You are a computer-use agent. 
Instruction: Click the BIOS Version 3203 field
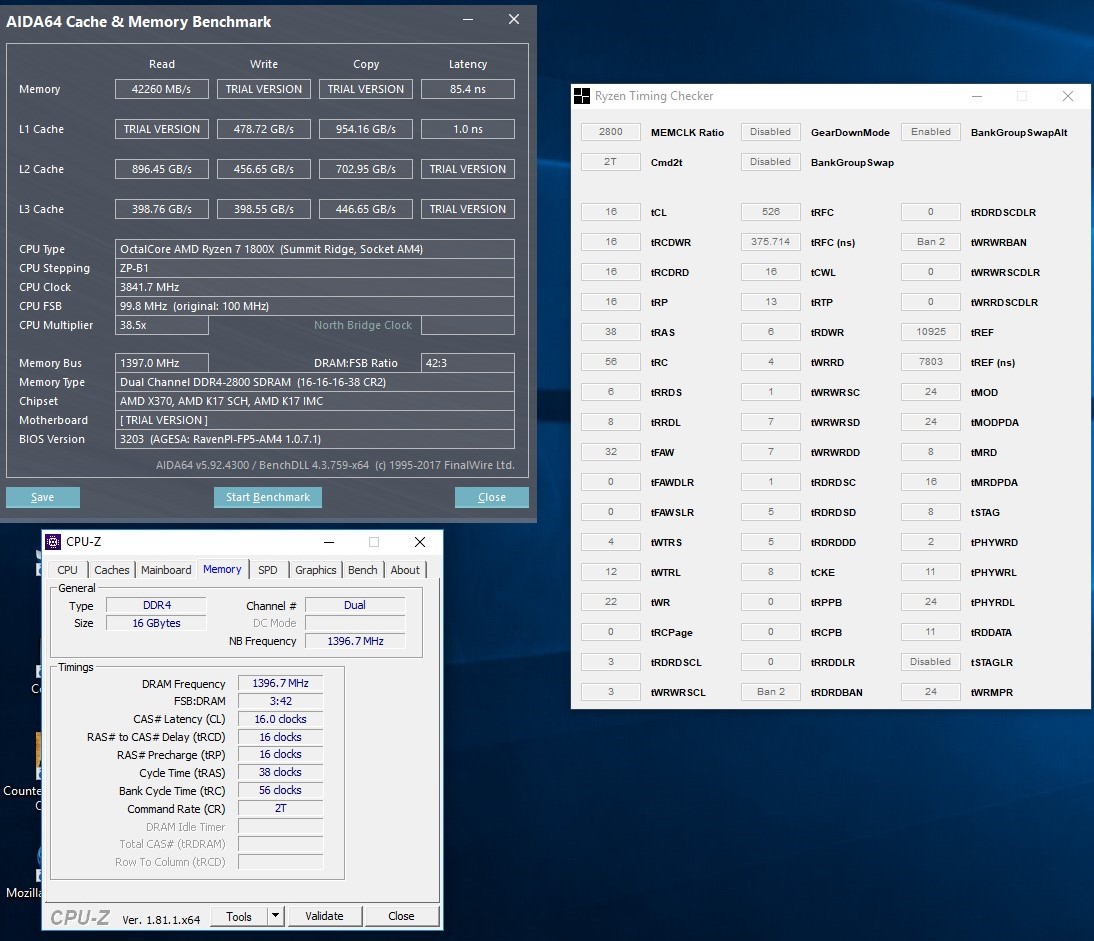(x=315, y=439)
